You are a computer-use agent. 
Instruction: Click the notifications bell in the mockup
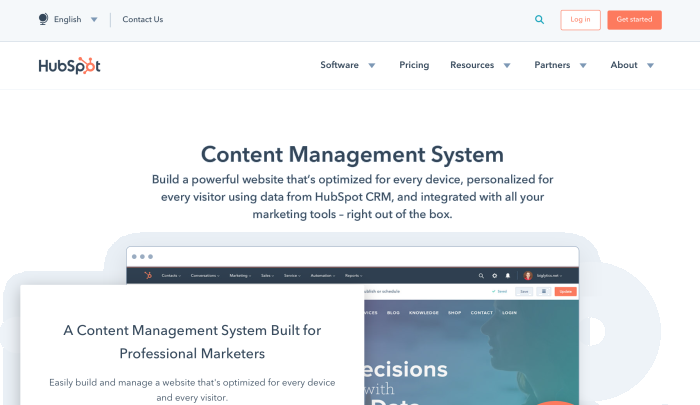point(508,276)
